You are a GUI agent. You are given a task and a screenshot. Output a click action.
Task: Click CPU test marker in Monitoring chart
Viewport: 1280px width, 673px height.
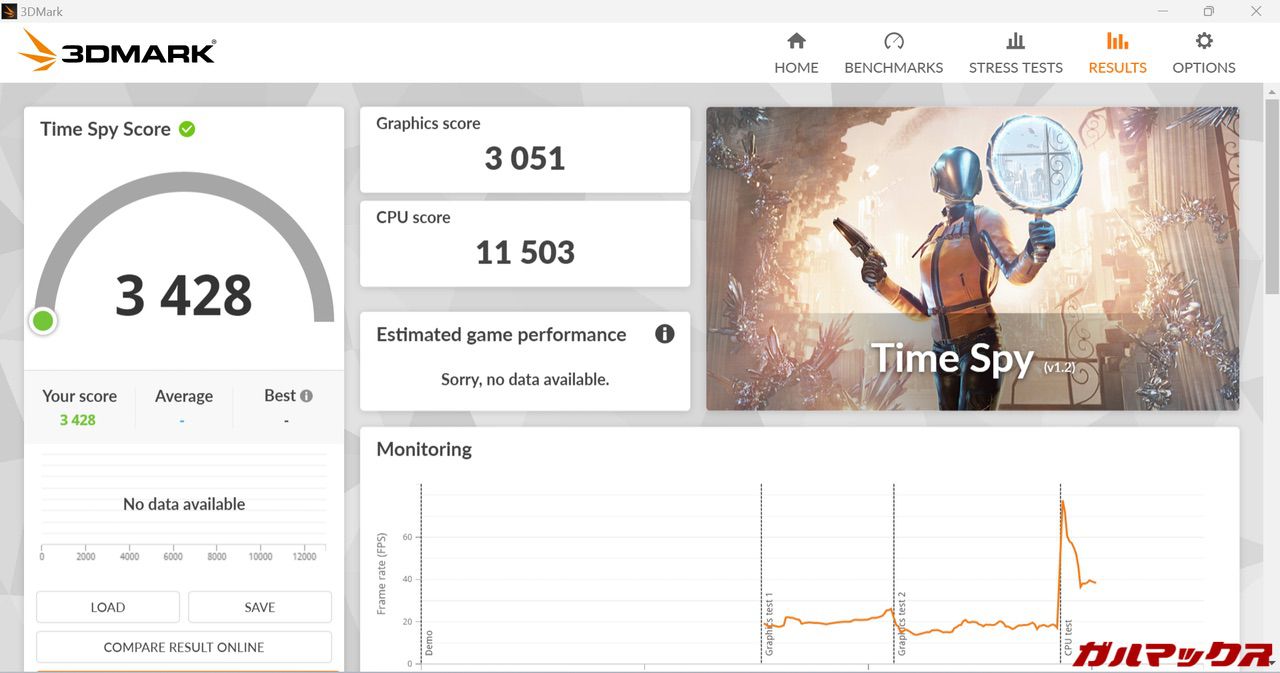(x=1068, y=640)
